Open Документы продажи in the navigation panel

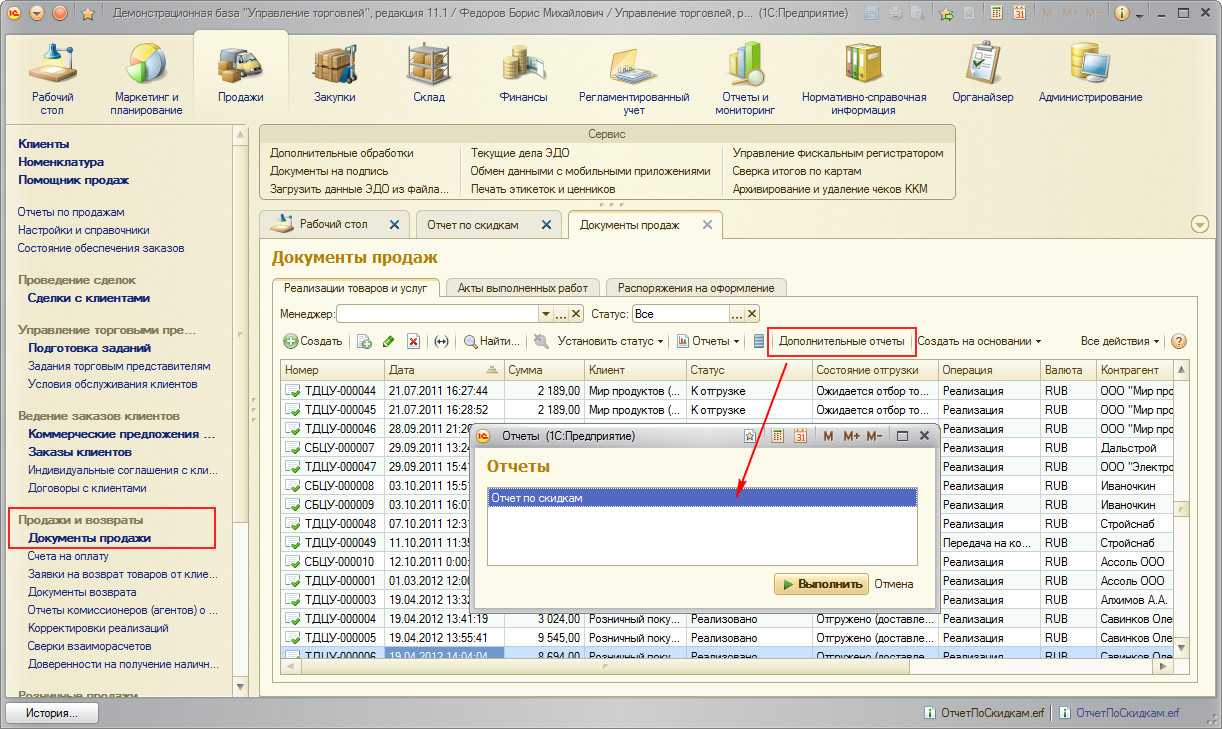[90, 538]
